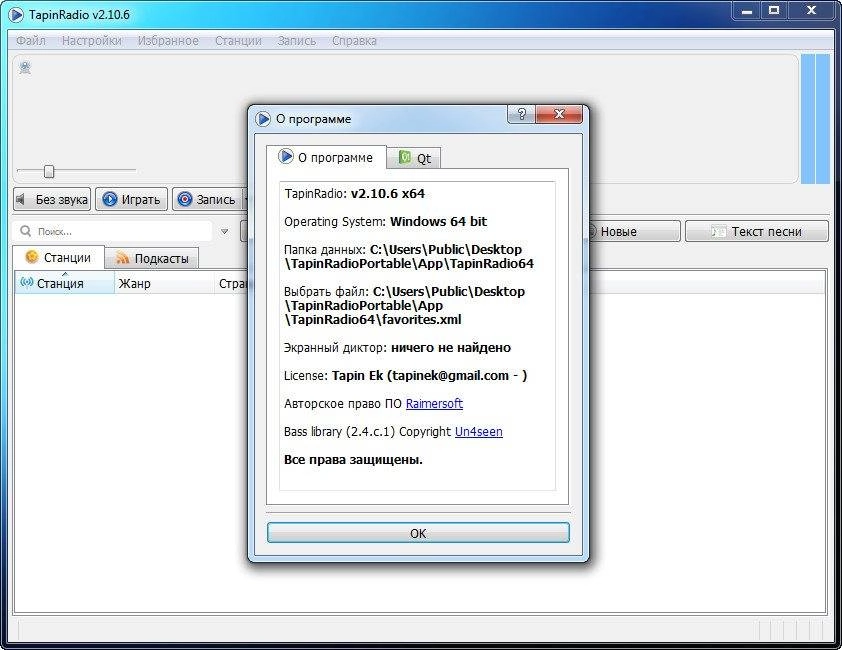Screen dimensions: 842x650
Task: Select the "Подкасты" tab
Action: click(152, 258)
